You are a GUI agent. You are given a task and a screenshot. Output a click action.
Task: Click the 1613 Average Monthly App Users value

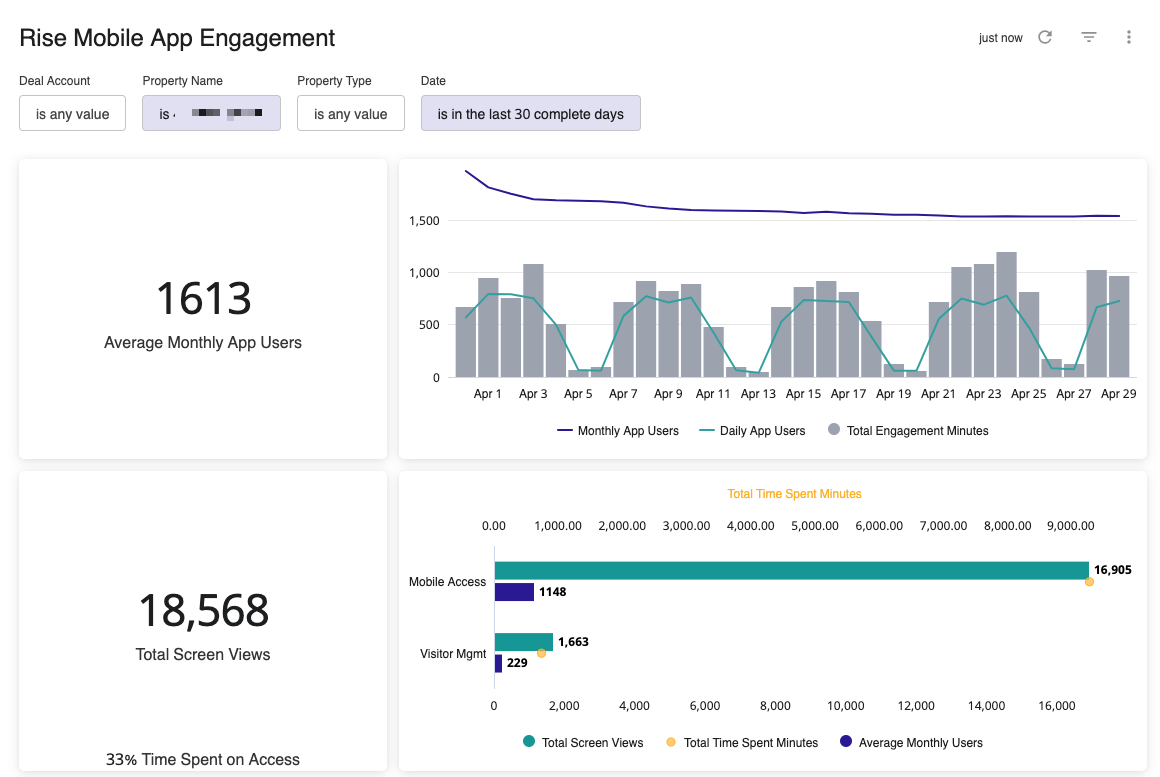203,299
